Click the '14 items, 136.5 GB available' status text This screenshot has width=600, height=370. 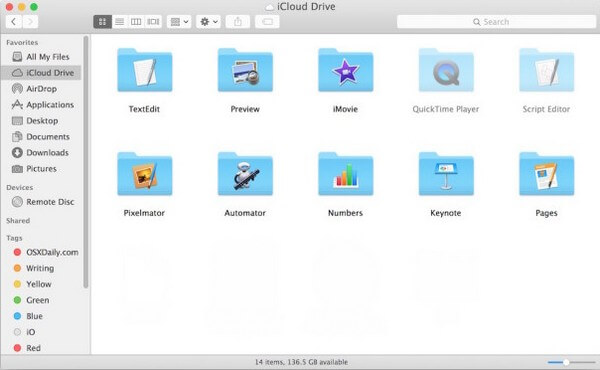302,362
